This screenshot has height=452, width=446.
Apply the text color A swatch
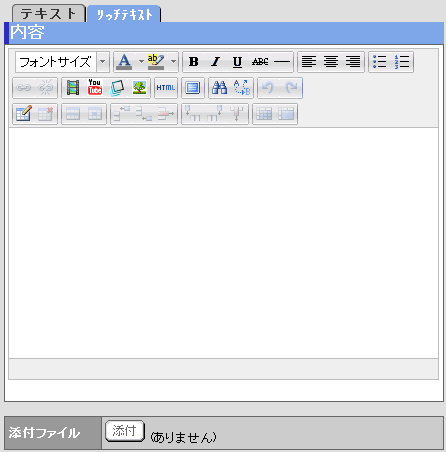click(x=124, y=62)
